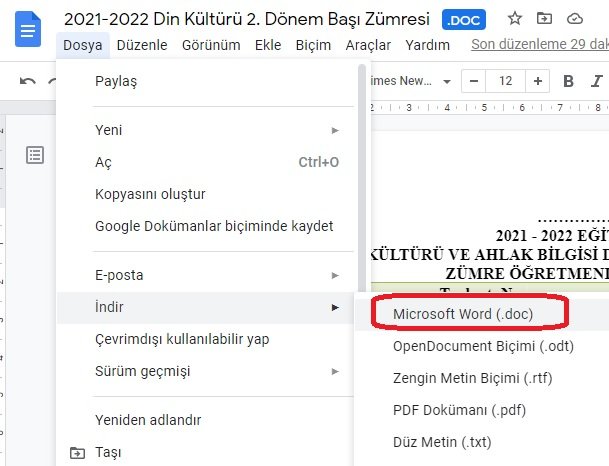
Task: Open the Dosya menu
Action: (x=83, y=45)
